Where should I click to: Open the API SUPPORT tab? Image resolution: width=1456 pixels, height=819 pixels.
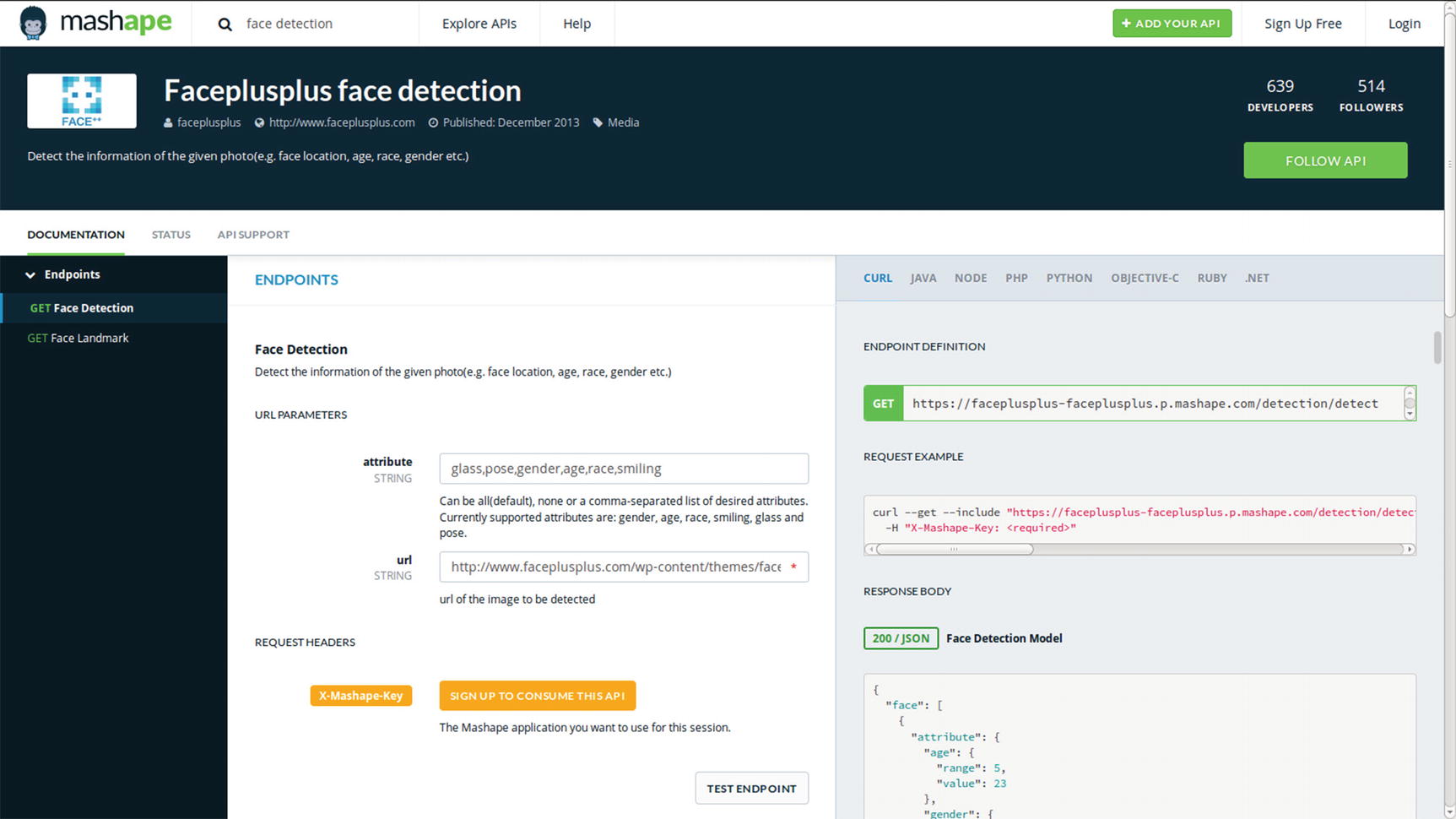[x=253, y=235]
